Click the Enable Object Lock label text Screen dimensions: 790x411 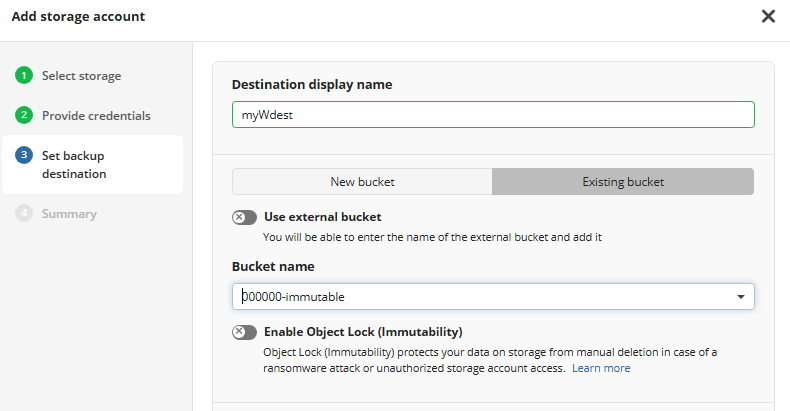363,332
